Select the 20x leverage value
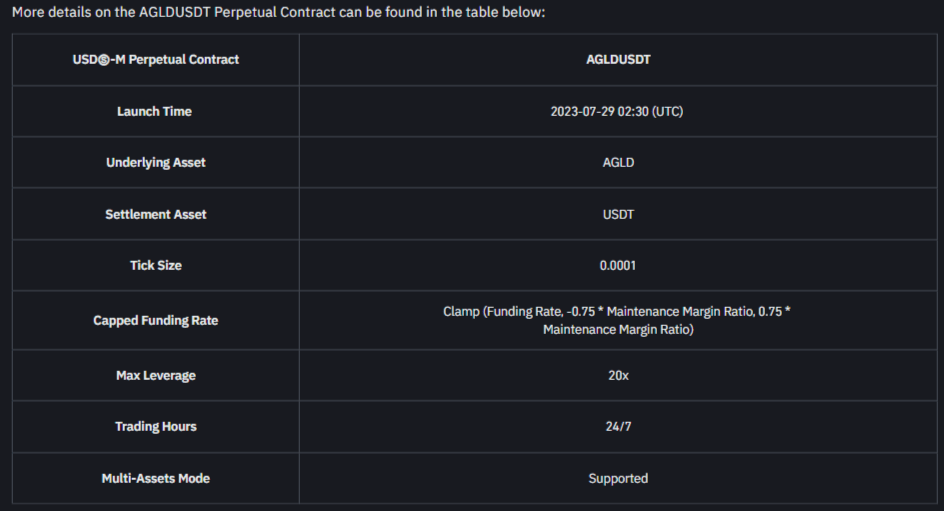 (618, 376)
